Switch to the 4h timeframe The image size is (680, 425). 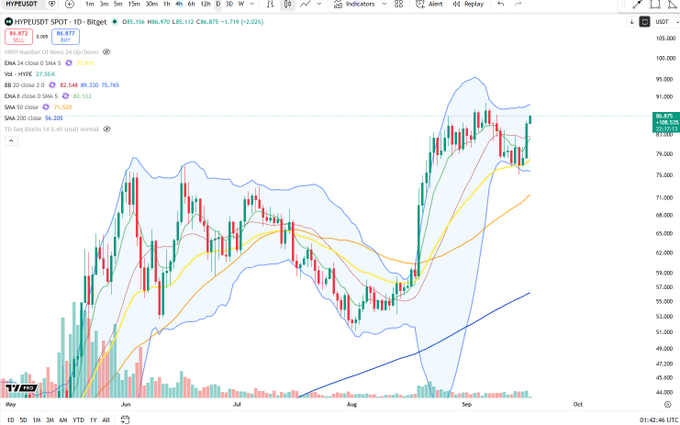[x=179, y=4]
